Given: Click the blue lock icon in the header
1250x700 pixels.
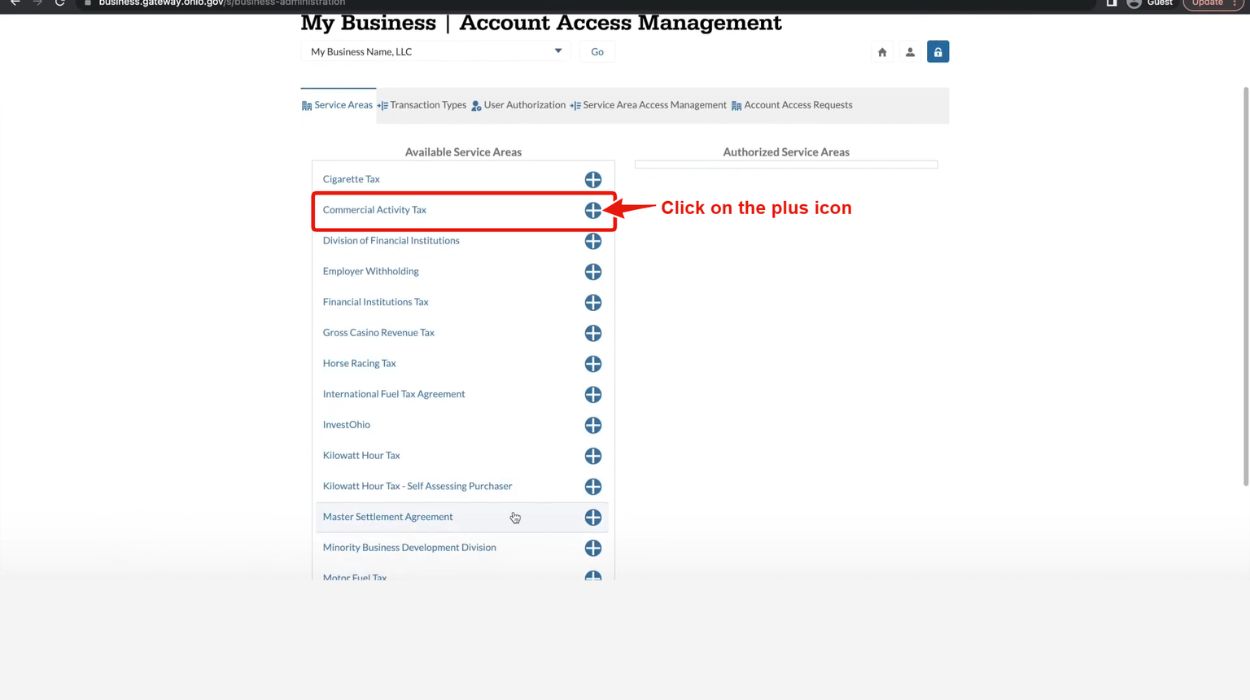Looking at the screenshot, I should tap(937, 50).
